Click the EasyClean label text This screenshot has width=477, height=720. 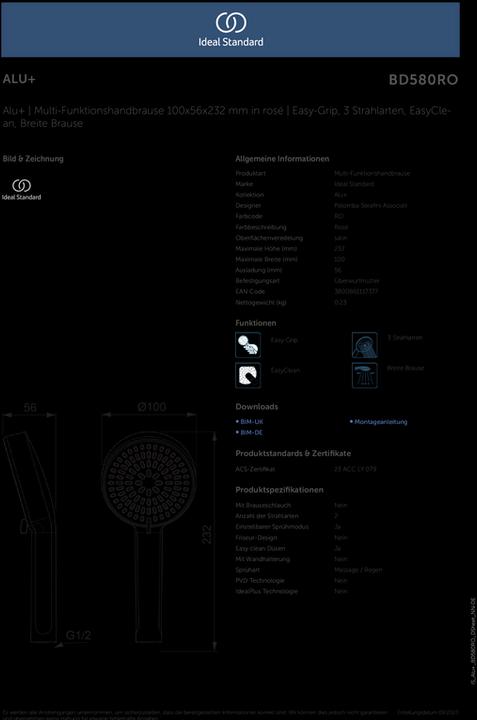click(285, 371)
